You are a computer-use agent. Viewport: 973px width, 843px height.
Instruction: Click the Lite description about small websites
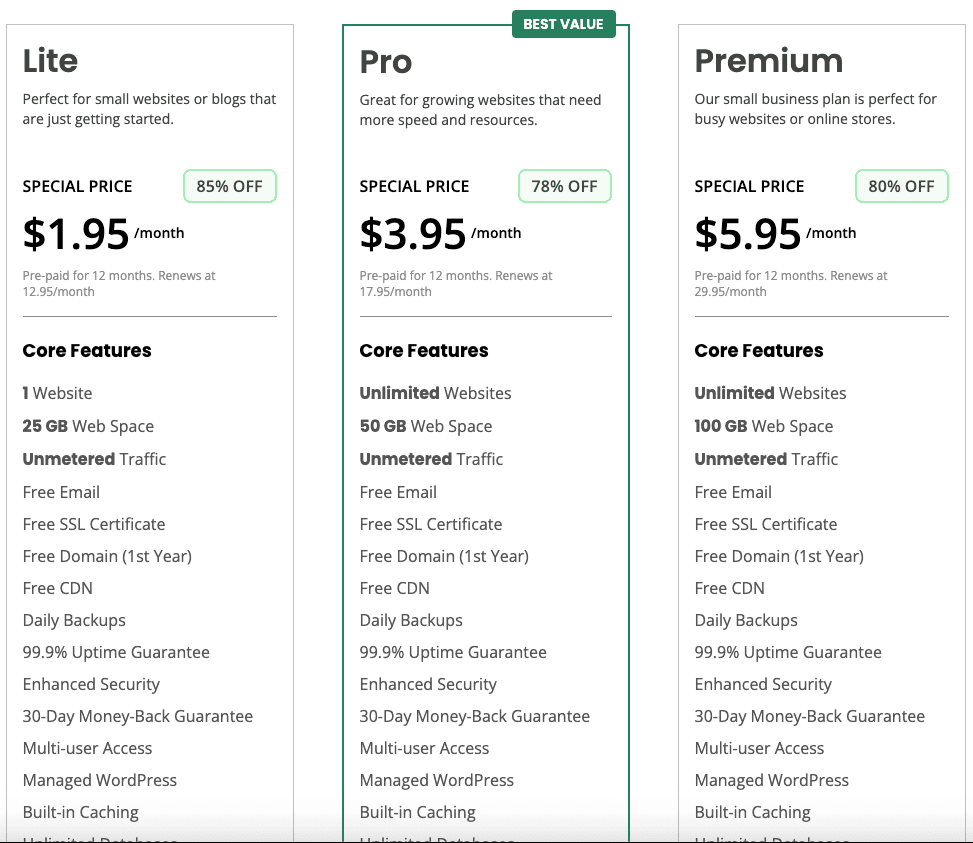(x=150, y=109)
